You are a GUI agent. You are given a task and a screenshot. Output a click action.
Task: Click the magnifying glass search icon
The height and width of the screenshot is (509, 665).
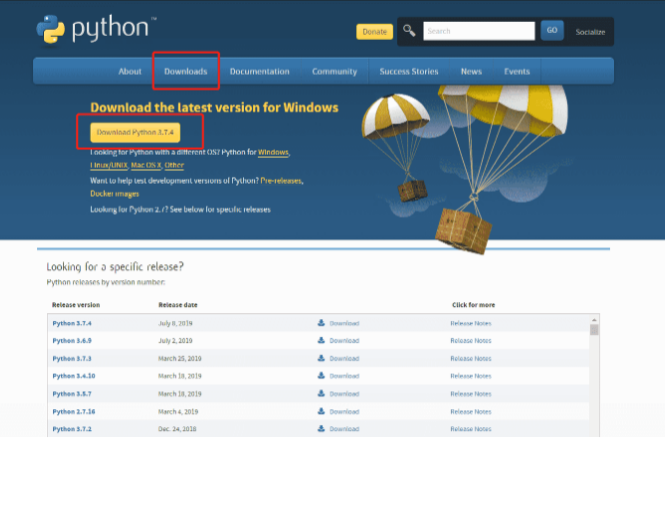[409, 31]
